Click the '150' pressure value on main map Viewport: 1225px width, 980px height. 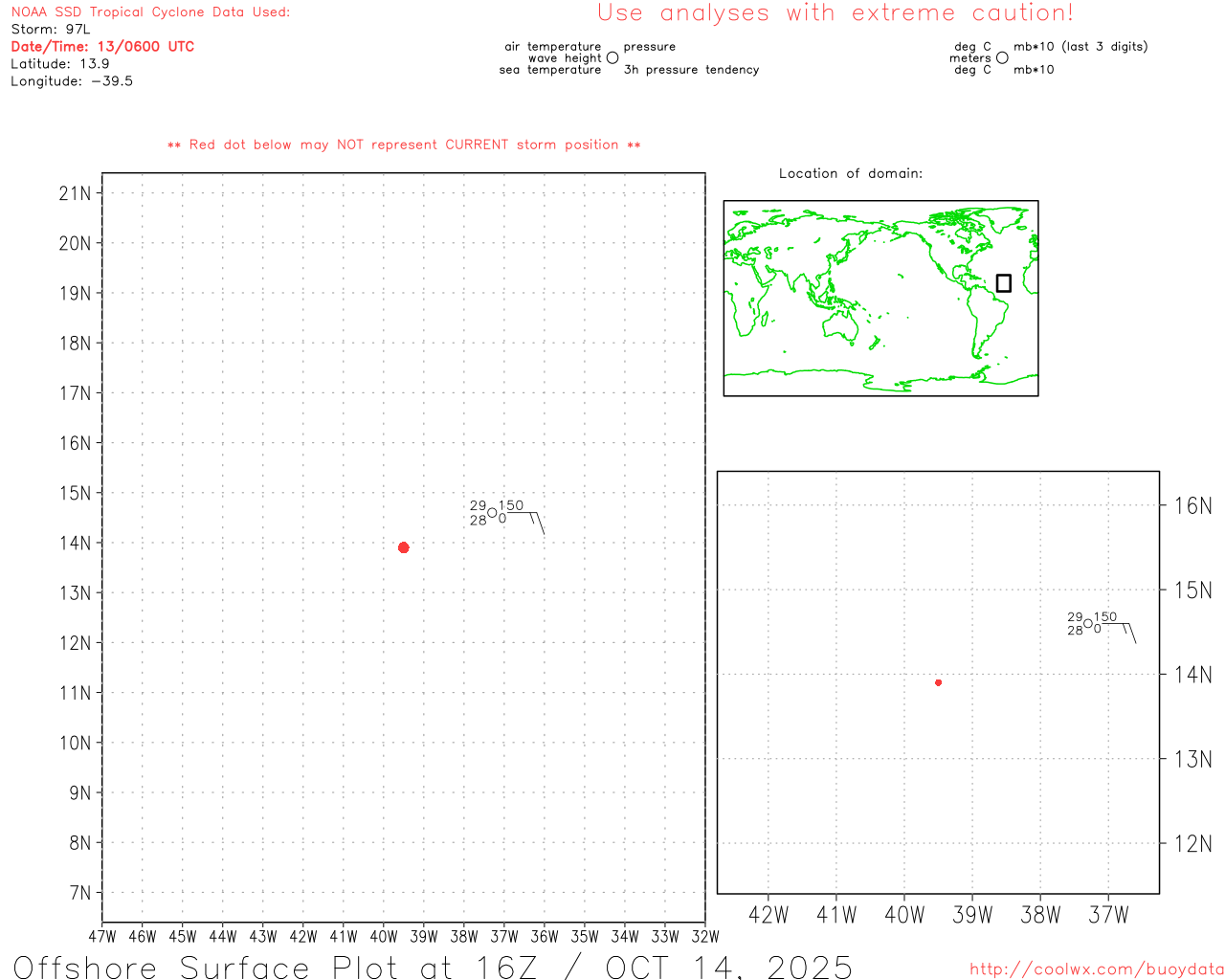(x=511, y=505)
